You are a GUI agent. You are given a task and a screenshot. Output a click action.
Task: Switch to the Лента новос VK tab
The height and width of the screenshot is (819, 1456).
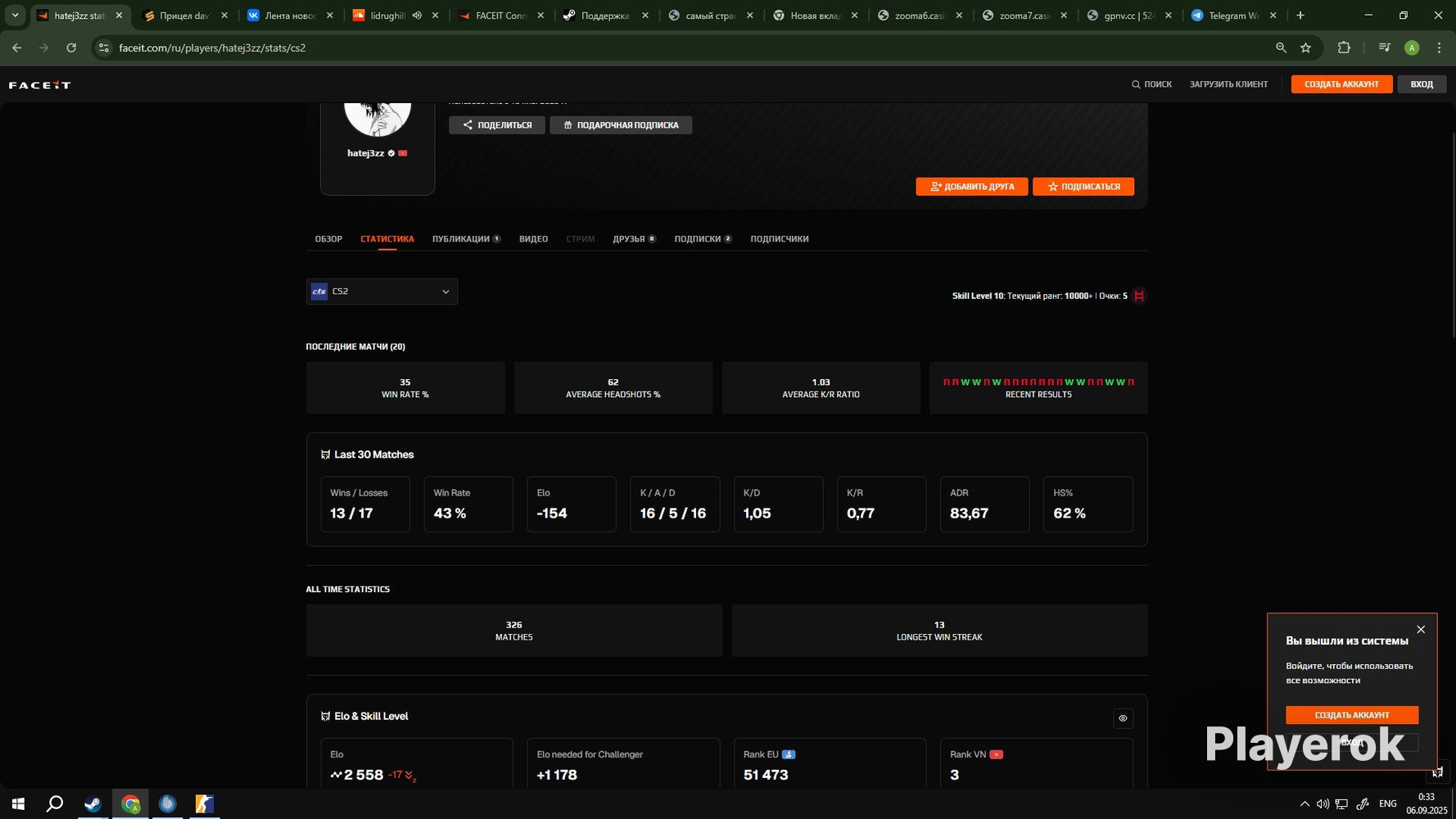click(x=290, y=16)
